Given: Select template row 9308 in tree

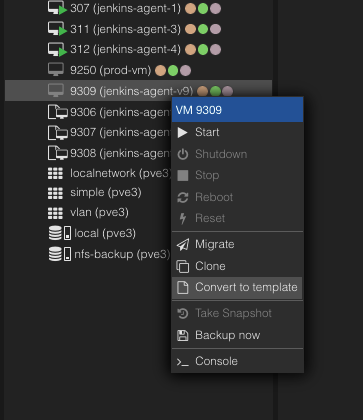Looking at the screenshot, I should click(88, 153).
